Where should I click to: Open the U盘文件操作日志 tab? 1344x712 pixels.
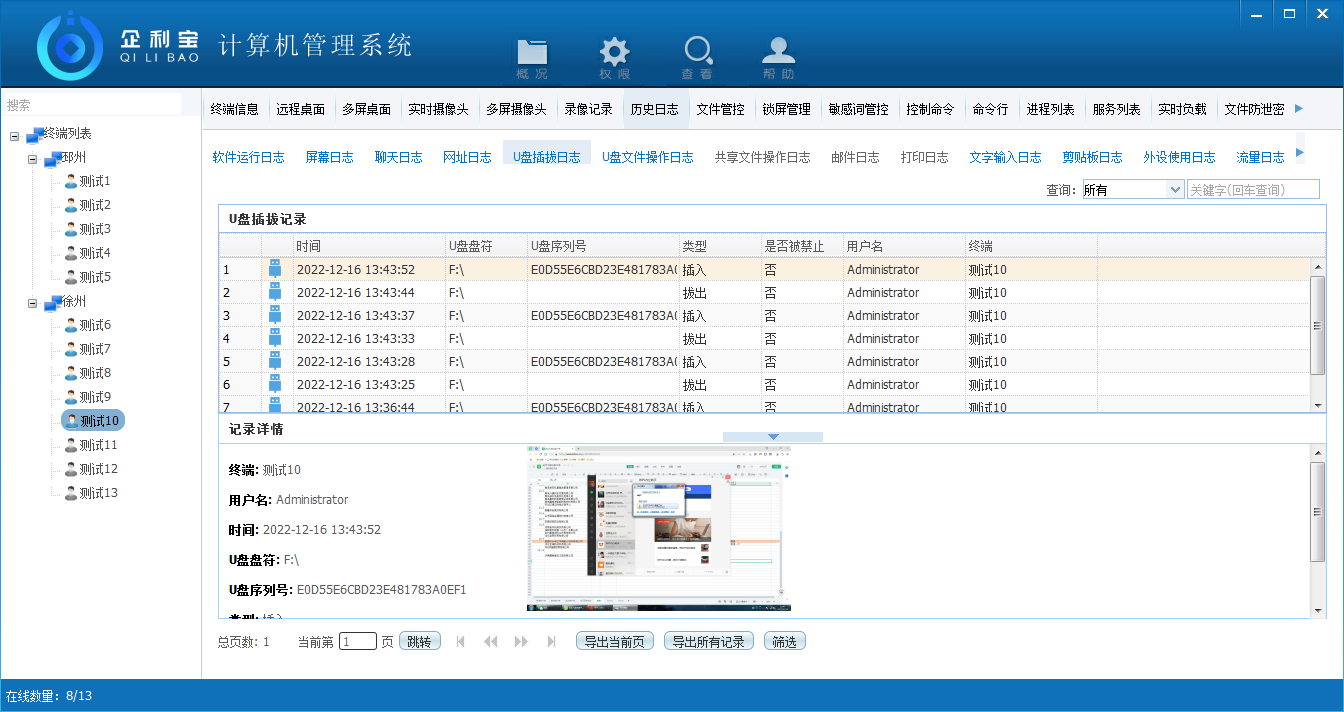pos(647,157)
